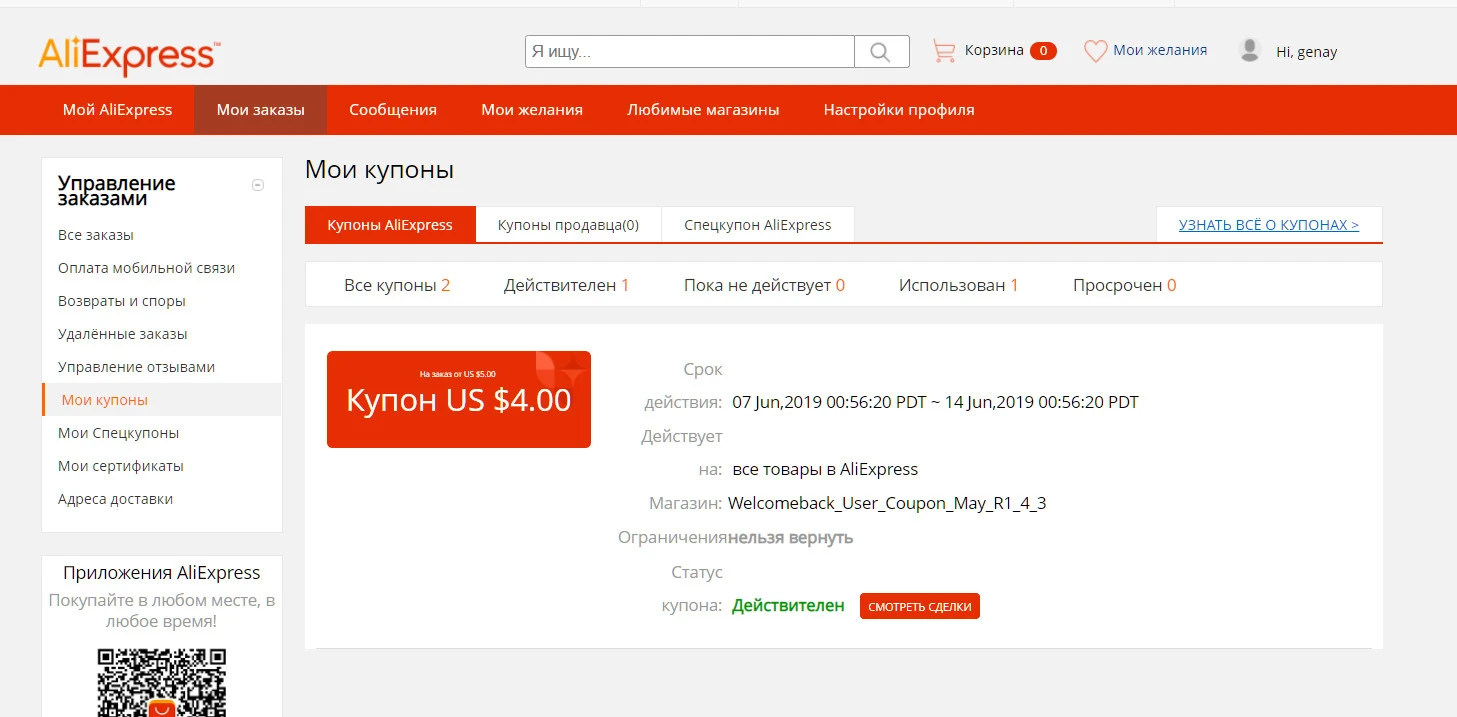Click the Welcomeback_User_Coupon_May_R1_4_3 store name
Screen dimensions: 1457x717
[x=887, y=503]
